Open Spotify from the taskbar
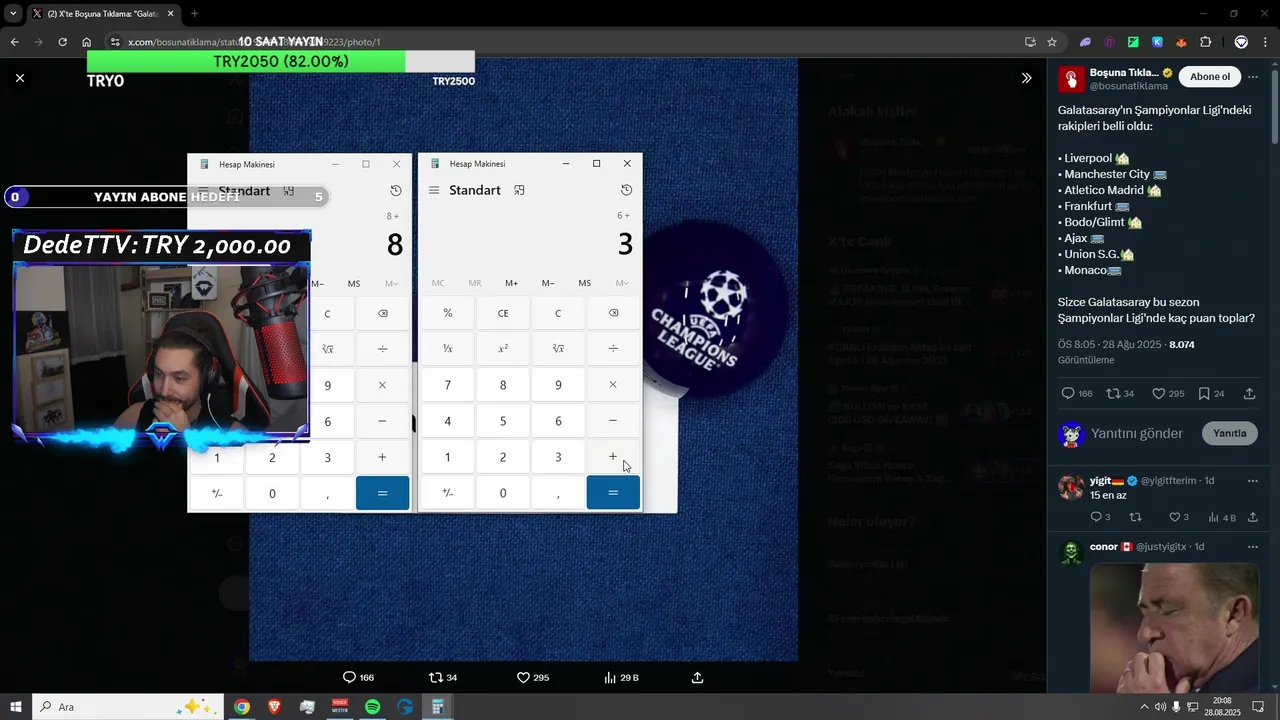This screenshot has height=720, width=1280. [x=372, y=707]
